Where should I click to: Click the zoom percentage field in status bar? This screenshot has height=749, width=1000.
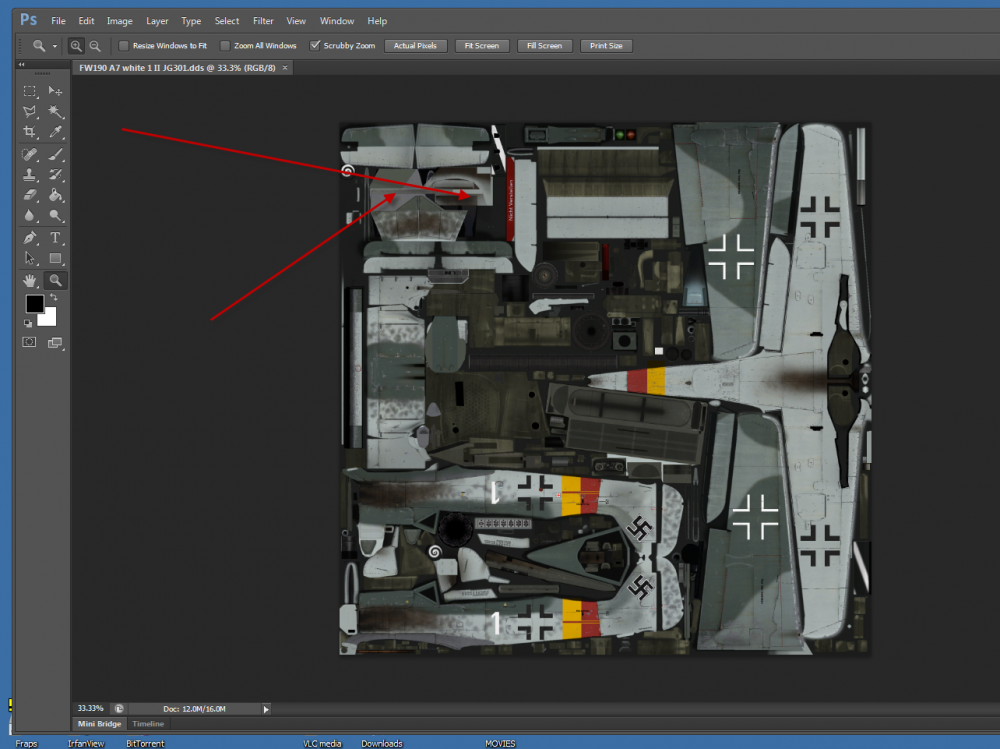click(x=90, y=708)
